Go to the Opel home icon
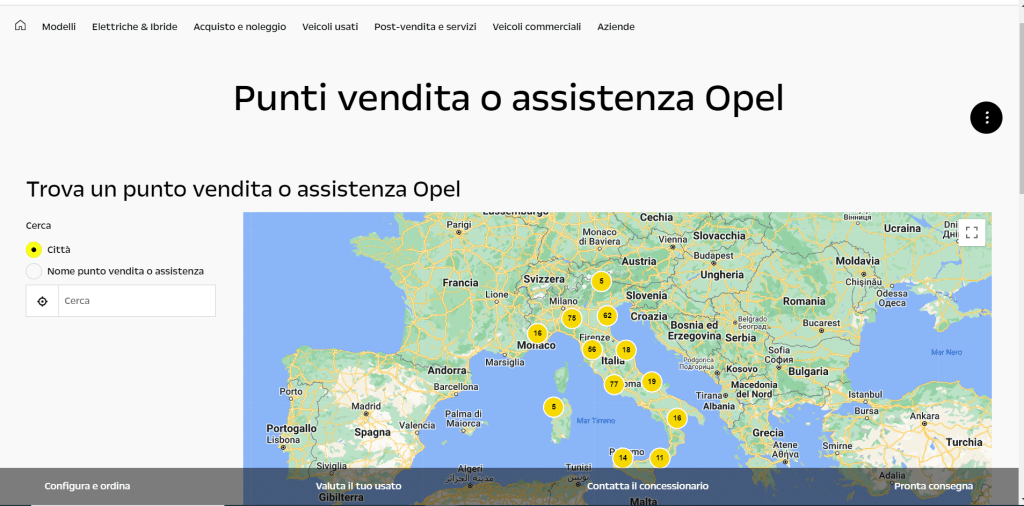 (x=20, y=26)
